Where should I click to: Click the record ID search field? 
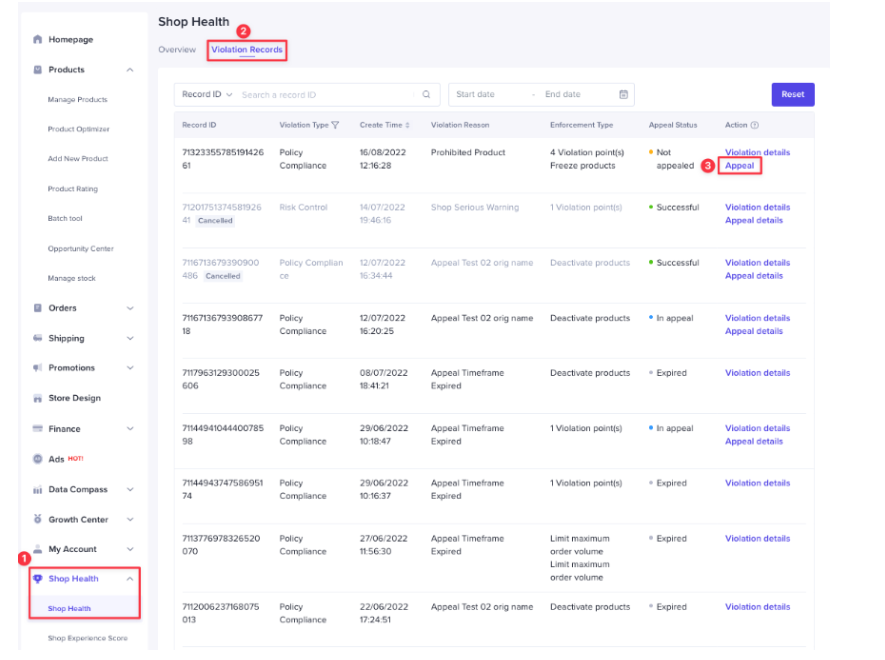[325, 95]
